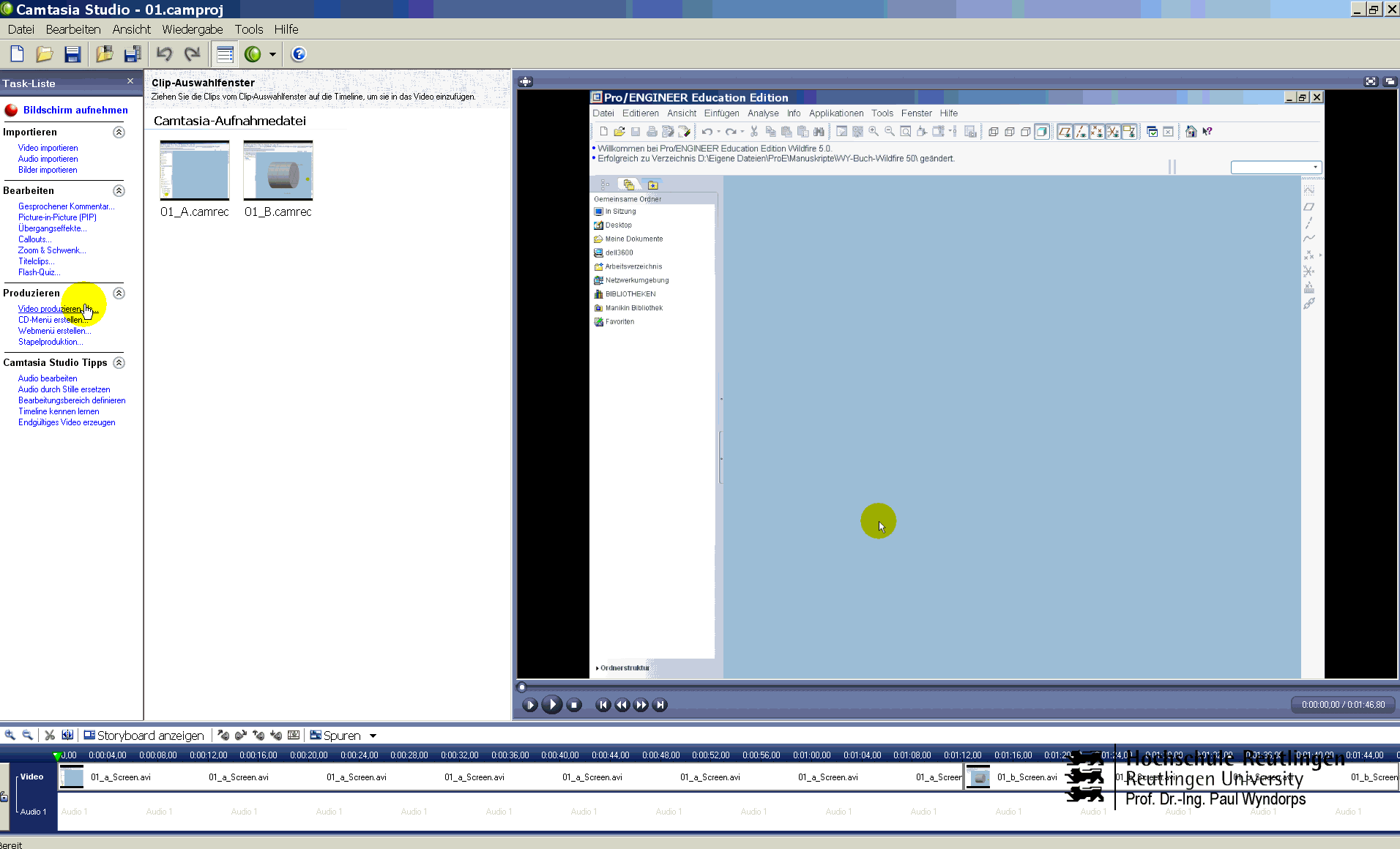
Task: Select the 01_B.camrec clip thumbnail
Action: (278, 170)
